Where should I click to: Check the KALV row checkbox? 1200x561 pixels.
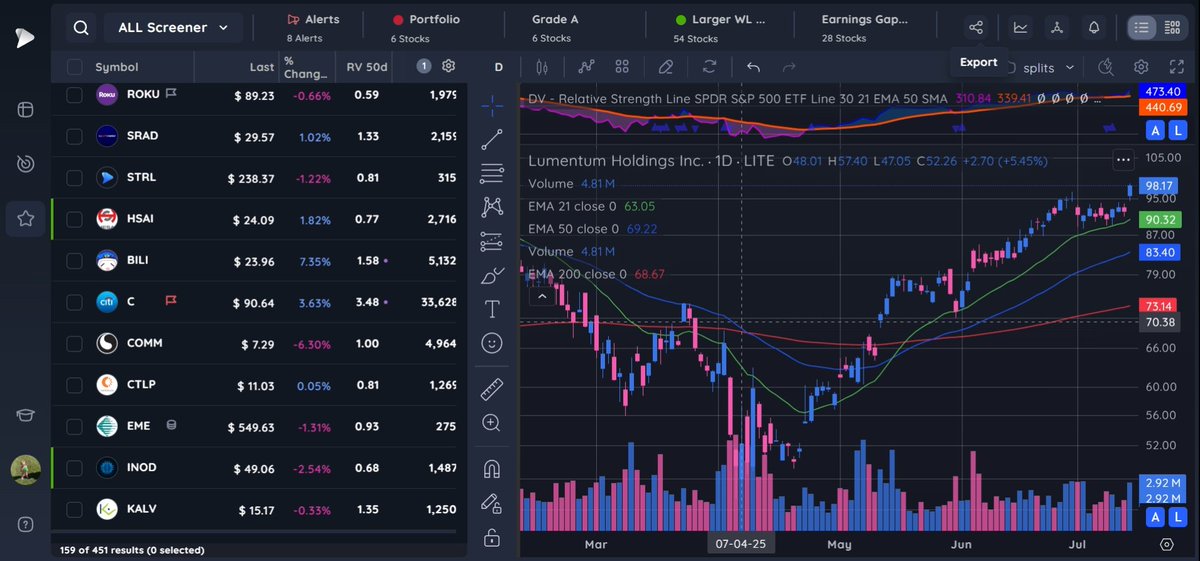(74, 509)
